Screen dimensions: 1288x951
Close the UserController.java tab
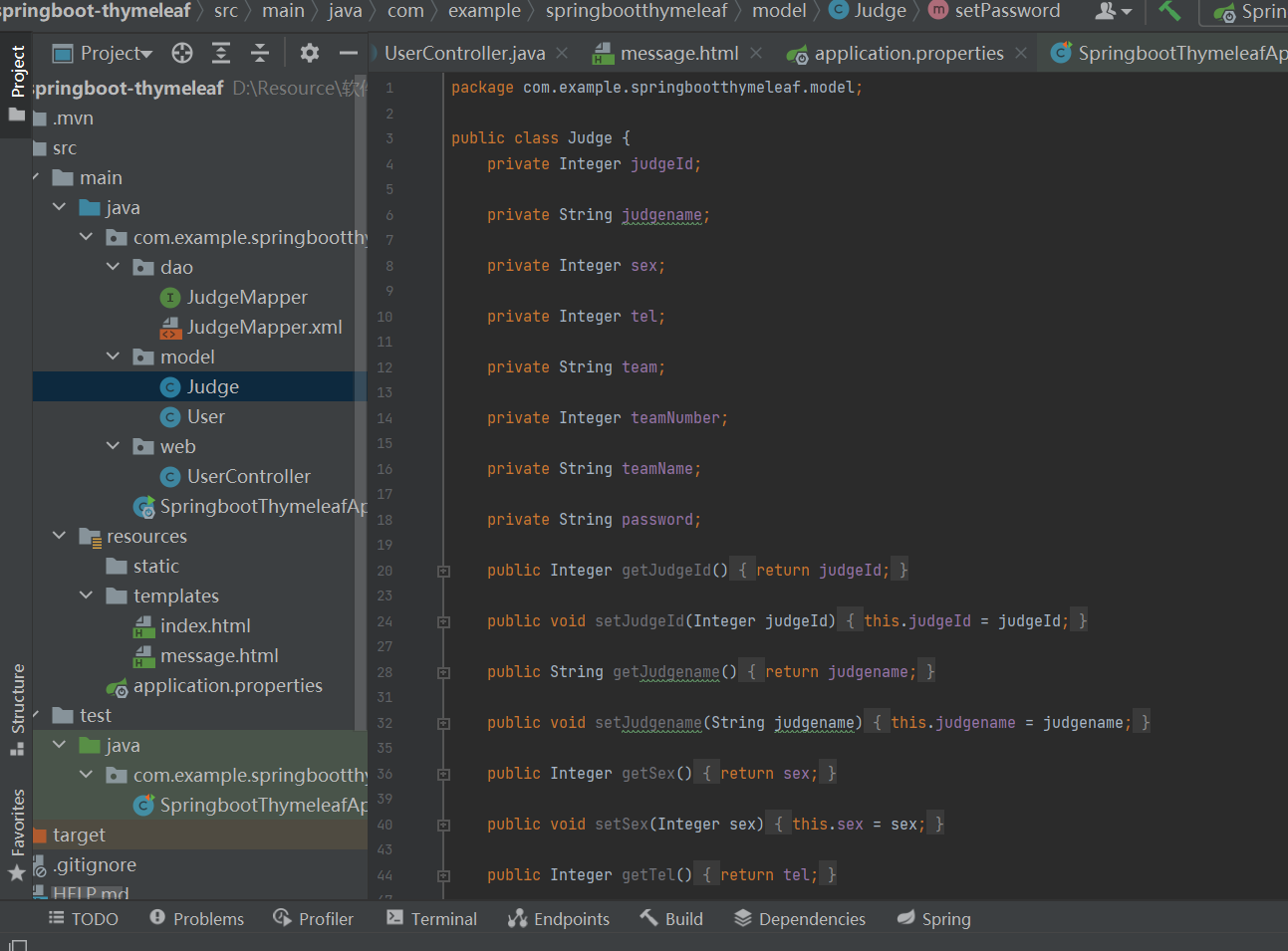(x=563, y=53)
